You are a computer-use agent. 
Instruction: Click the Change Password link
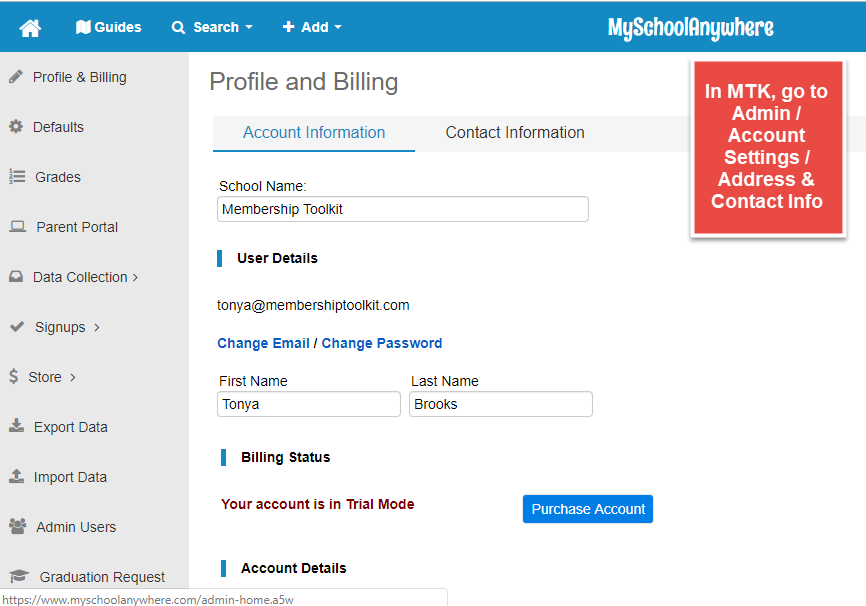pyautogui.click(x=382, y=344)
